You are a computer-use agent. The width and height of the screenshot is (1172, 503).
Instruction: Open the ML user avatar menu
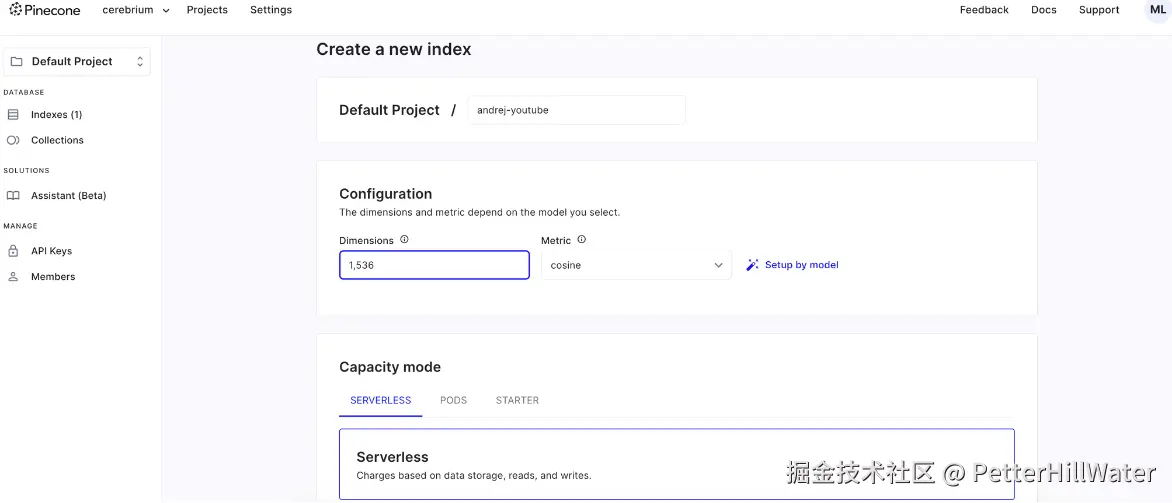tap(1157, 10)
